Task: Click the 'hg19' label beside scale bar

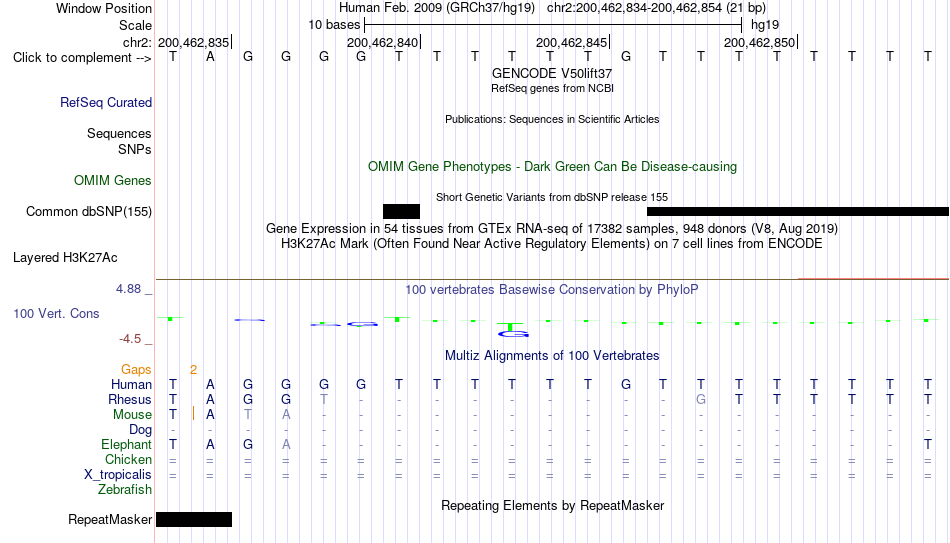Action: (x=765, y=25)
